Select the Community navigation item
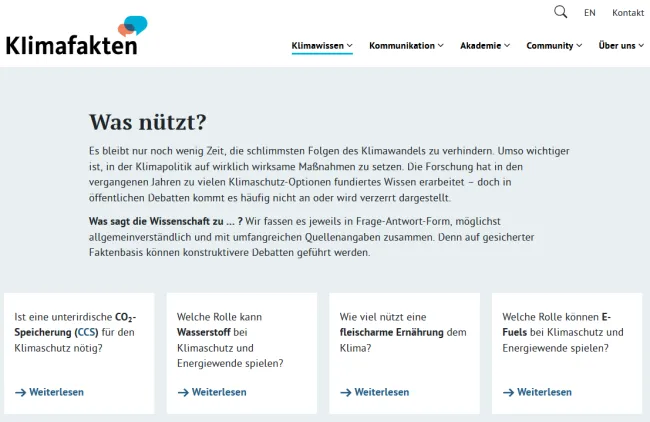 pyautogui.click(x=549, y=45)
